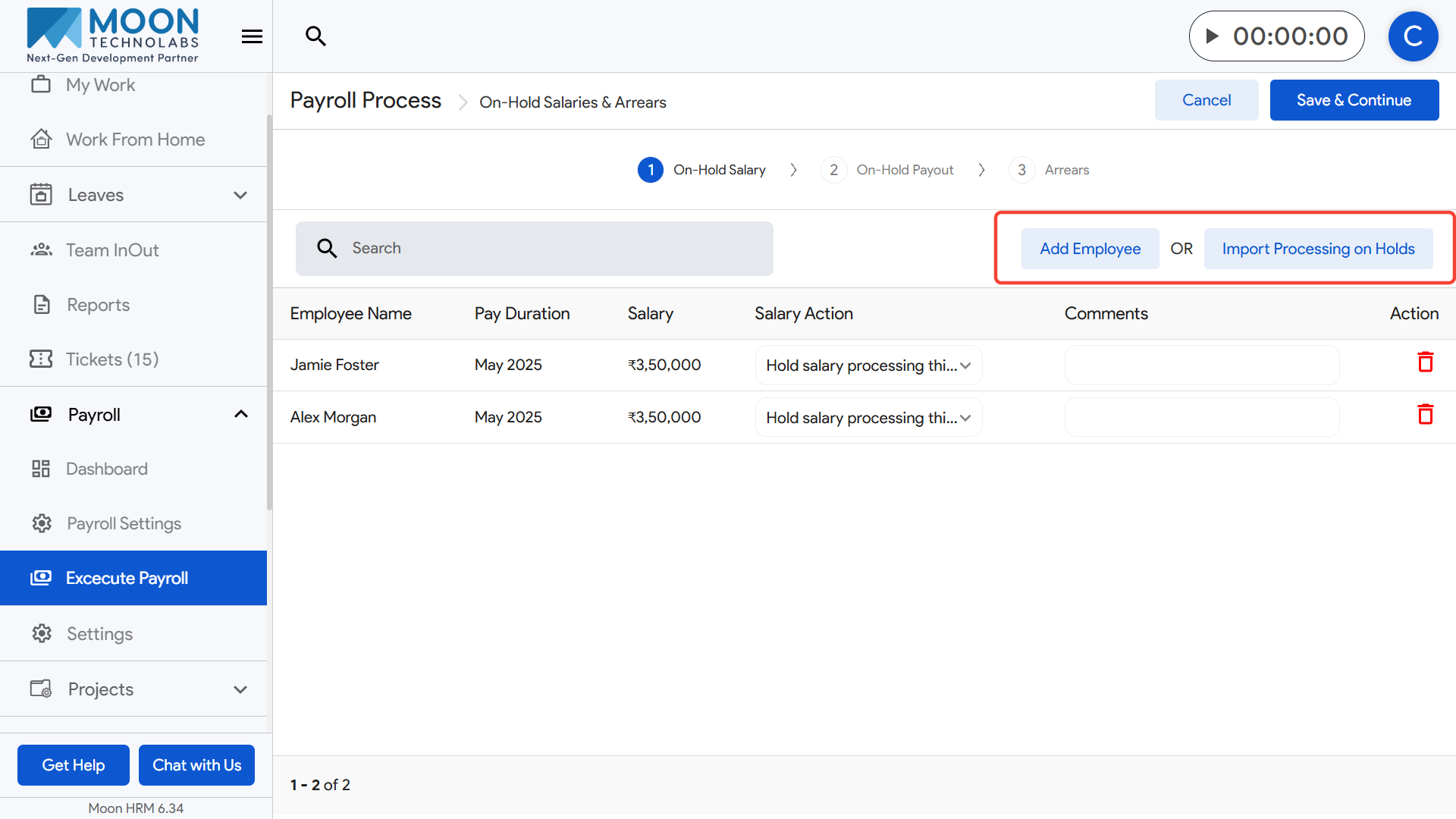Image resolution: width=1456 pixels, height=819 pixels.
Task: Click the Comments field for Jamie Foster
Action: (x=1201, y=366)
